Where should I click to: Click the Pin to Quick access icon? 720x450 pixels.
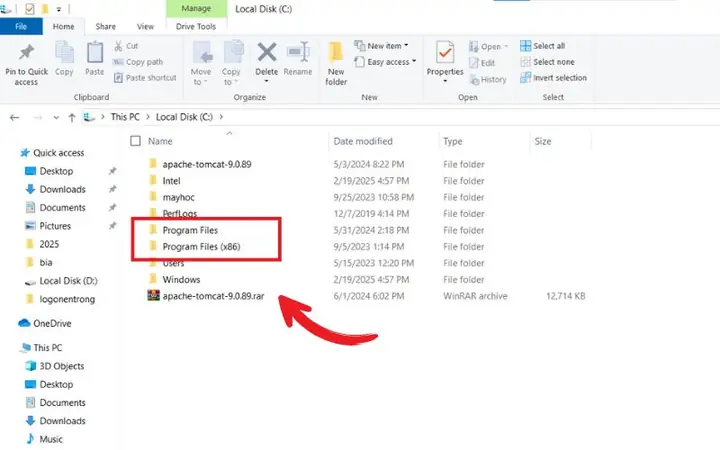click(x=26, y=53)
